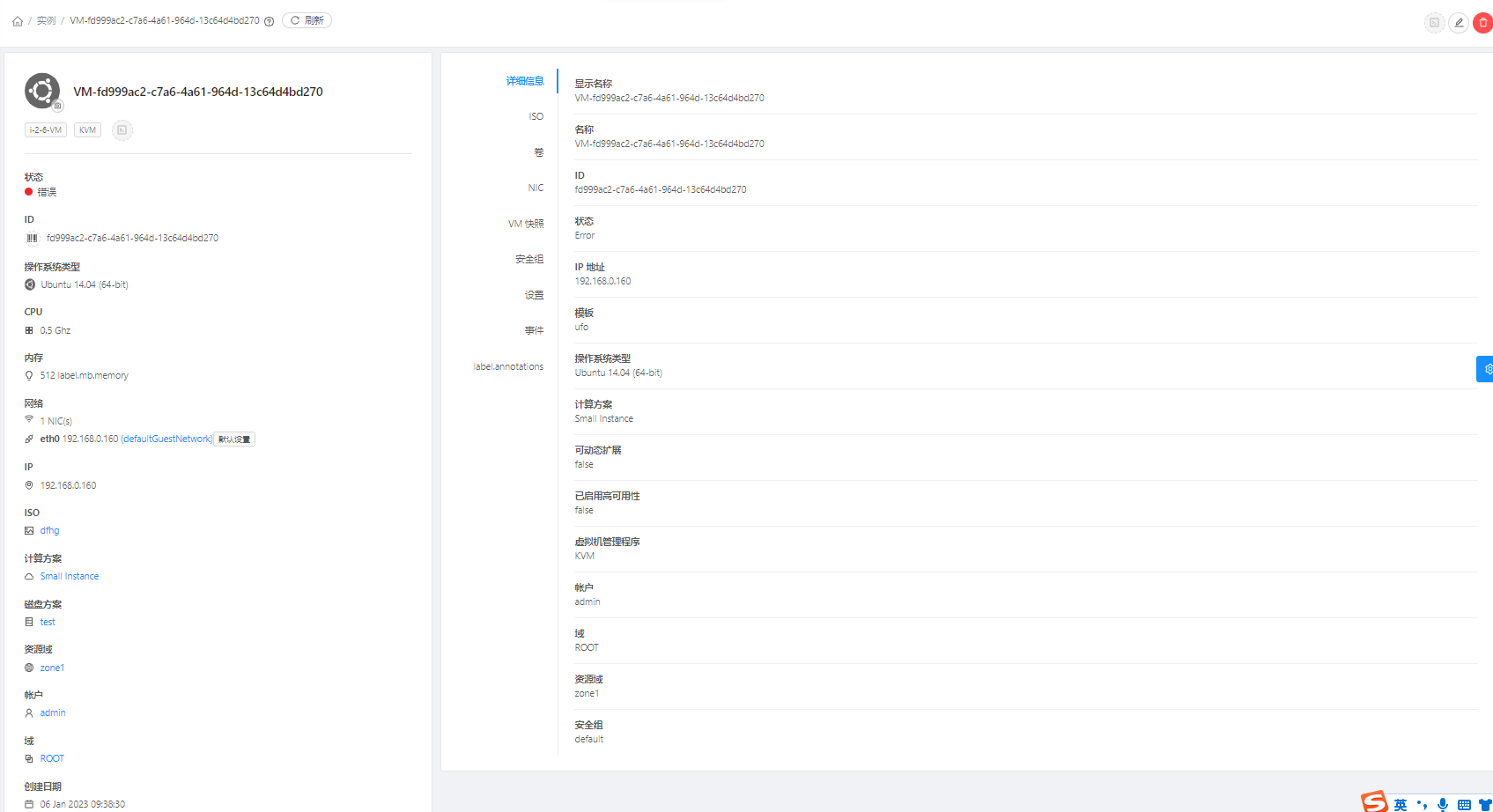Click the KVM tag badge
The height and width of the screenshot is (812, 1493).
coord(86,129)
